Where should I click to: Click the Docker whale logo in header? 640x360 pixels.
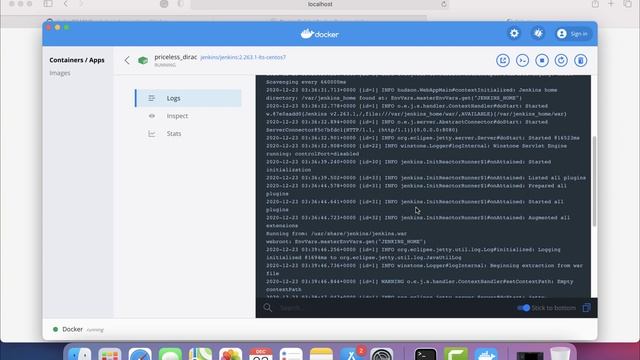(320, 34)
